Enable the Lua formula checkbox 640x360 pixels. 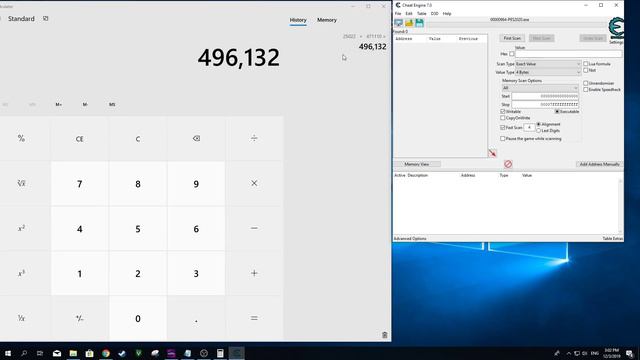[x=586, y=64]
